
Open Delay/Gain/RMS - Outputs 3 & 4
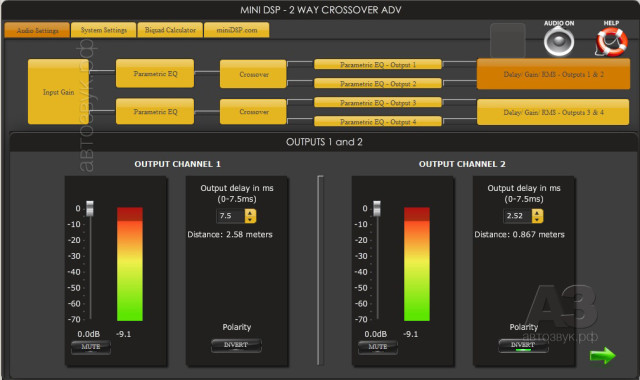click(553, 112)
